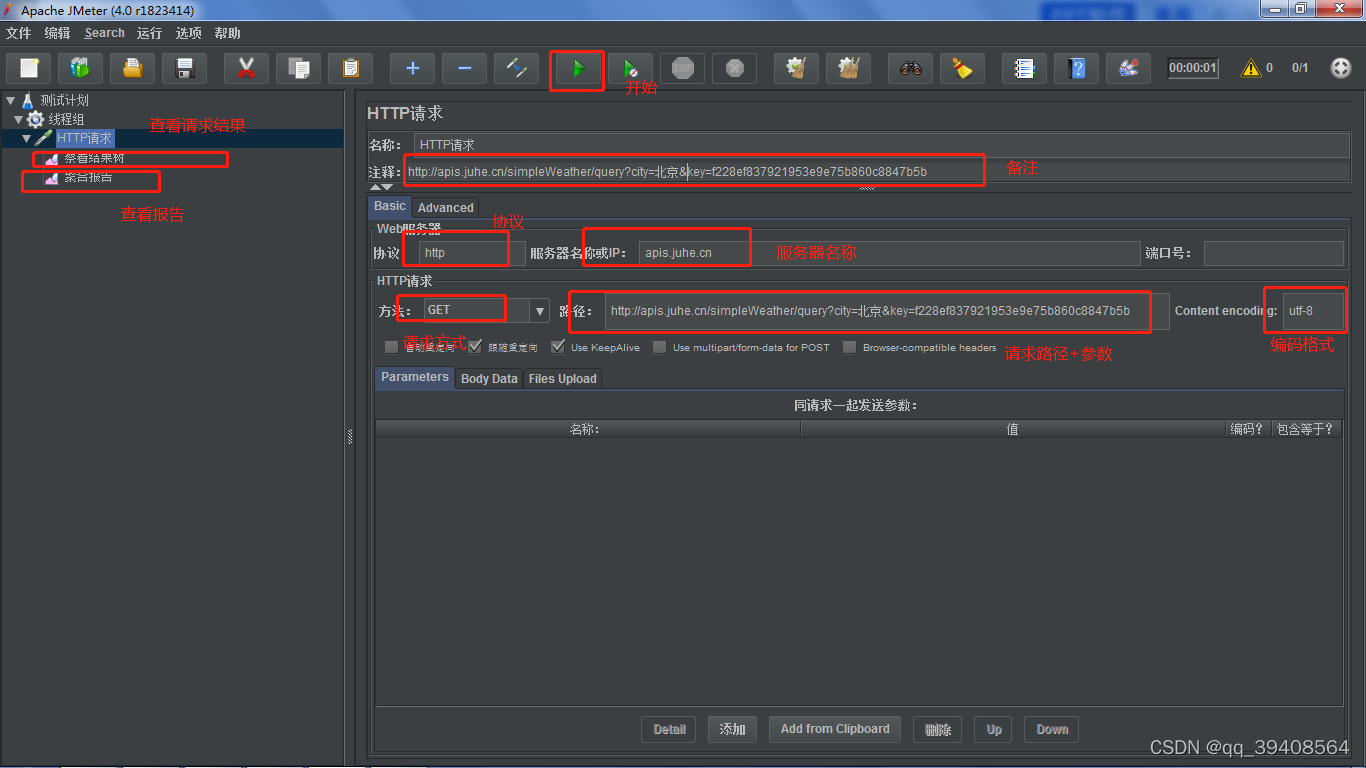
Task: Open the 文件 menu
Action: click(18, 33)
